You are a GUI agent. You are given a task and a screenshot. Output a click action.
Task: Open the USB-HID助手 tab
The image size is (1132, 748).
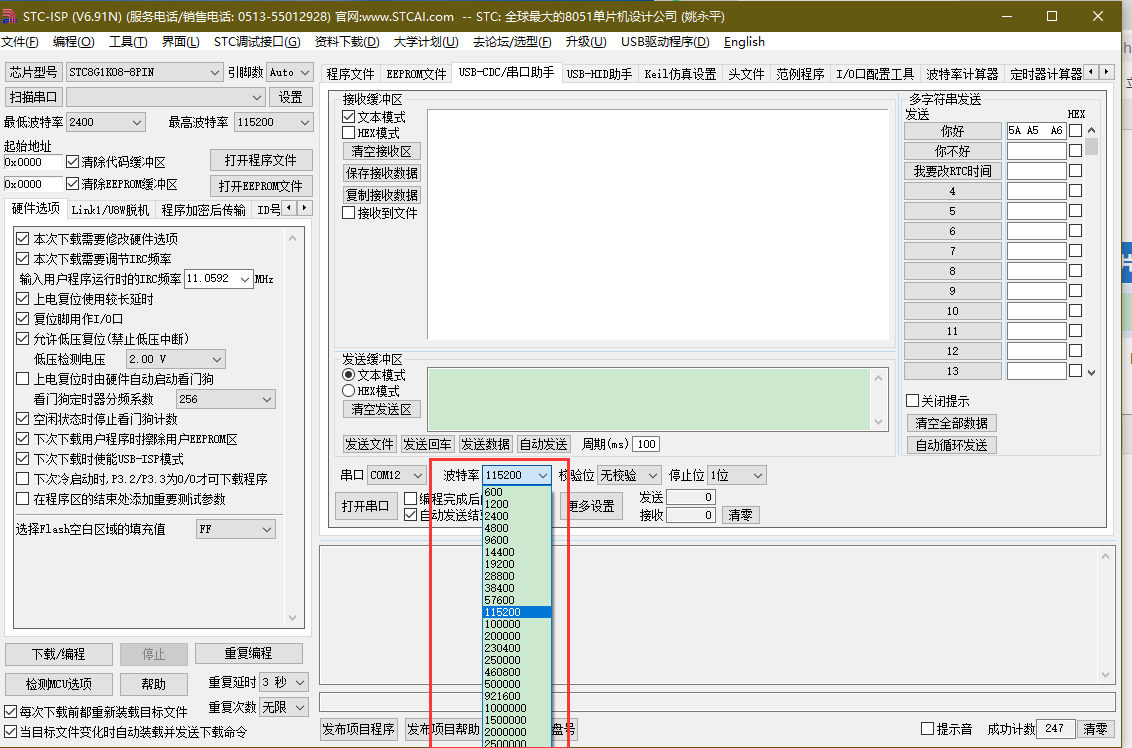[598, 74]
